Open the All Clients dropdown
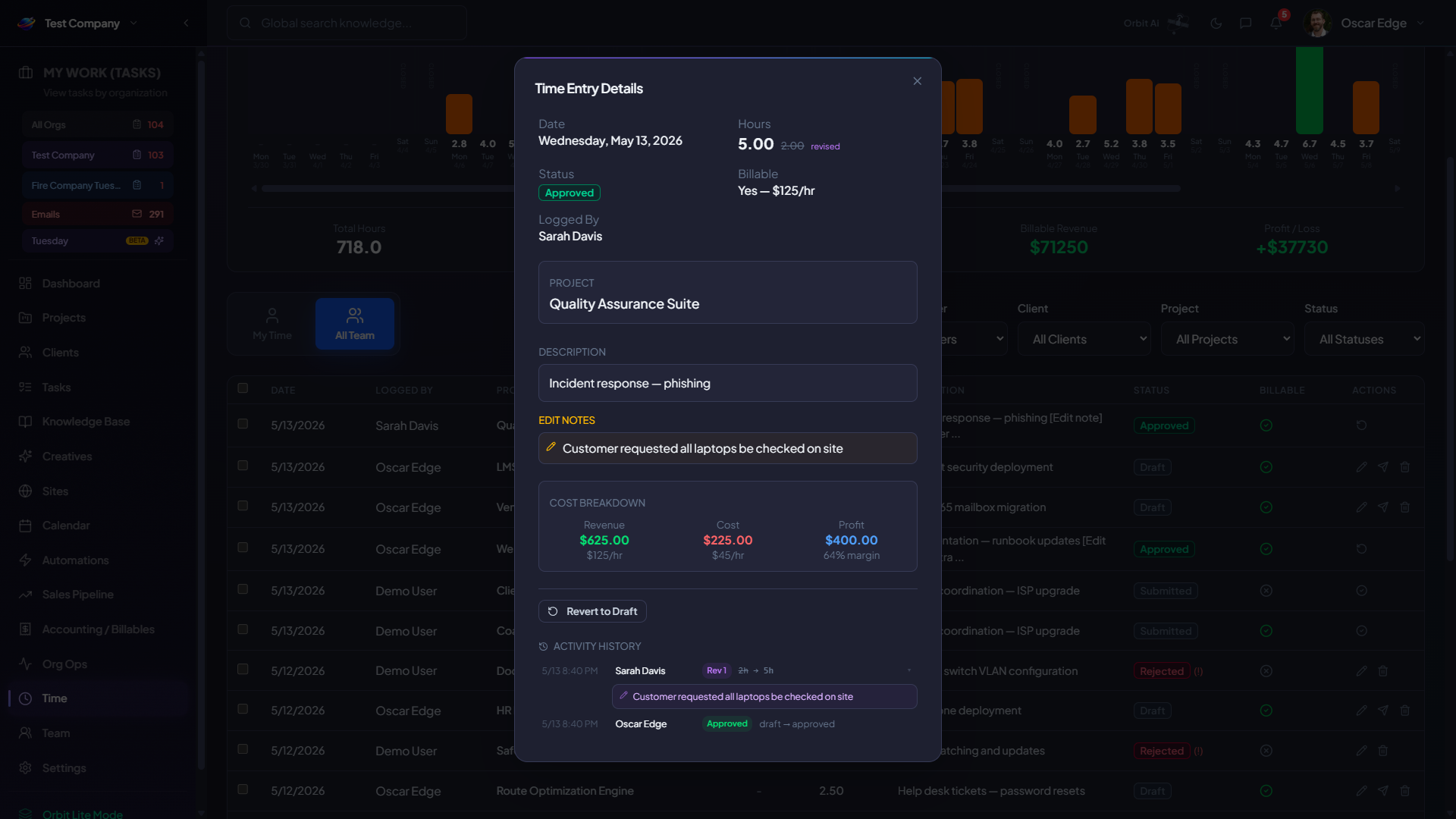Viewport: 1456px width, 819px height. (1084, 339)
